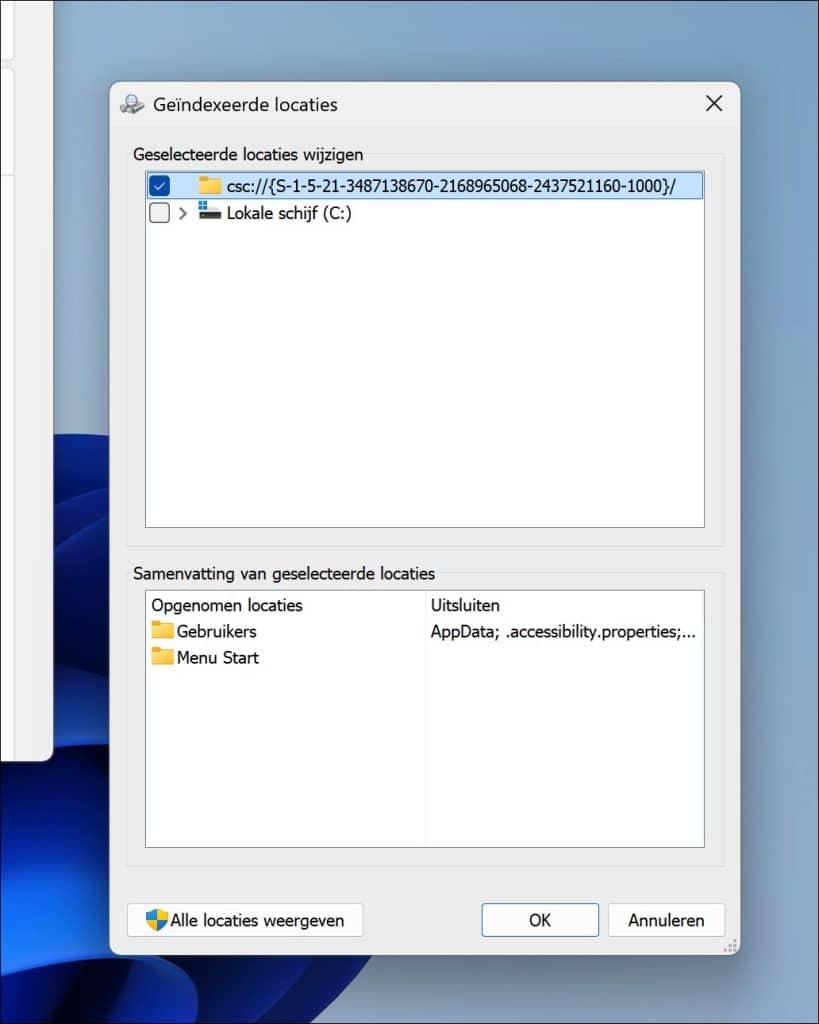
Task: Check the Lokale schijf (C:) checkbox
Action: point(159,213)
